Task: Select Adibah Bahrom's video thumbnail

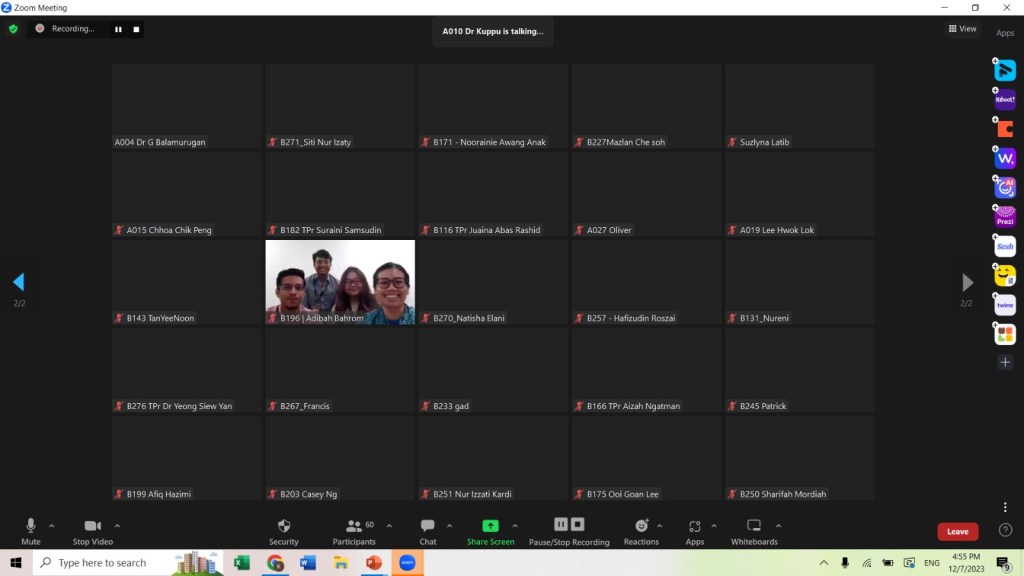Action: [x=340, y=282]
